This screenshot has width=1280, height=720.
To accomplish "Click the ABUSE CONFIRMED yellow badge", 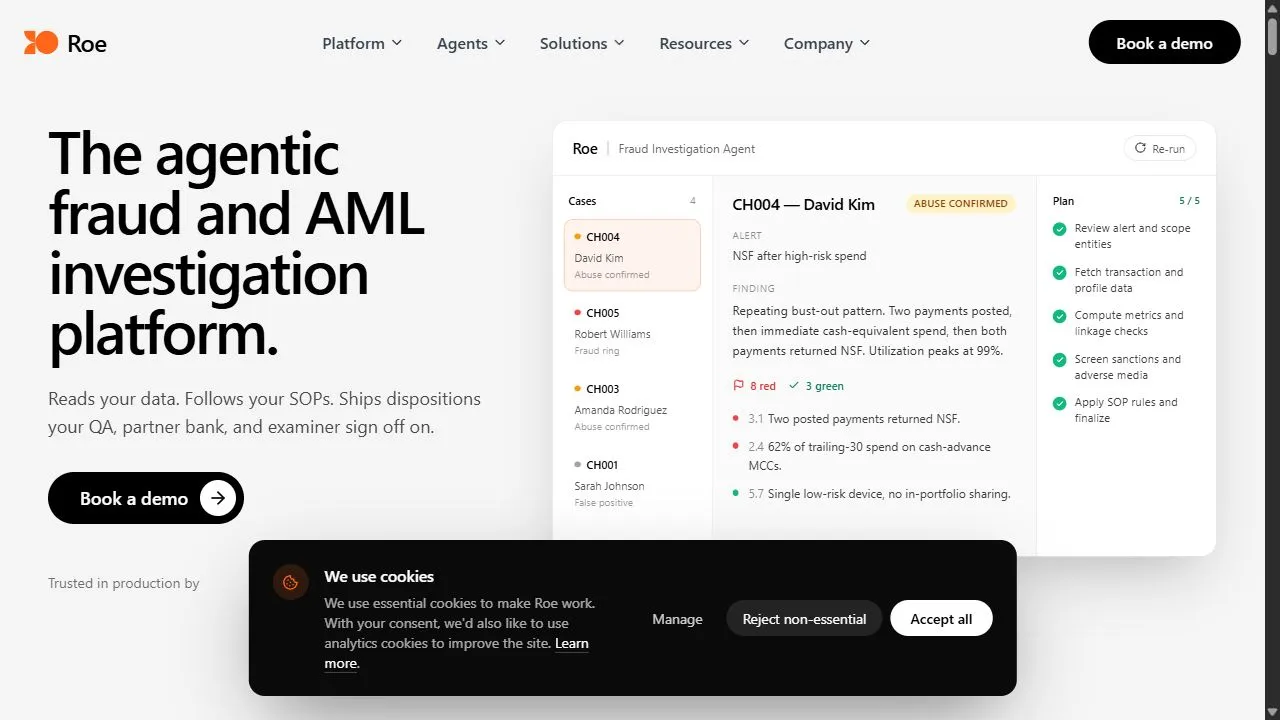I will click(960, 204).
